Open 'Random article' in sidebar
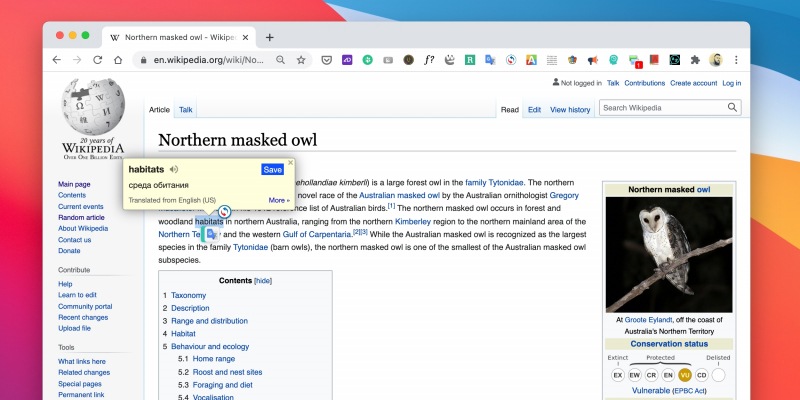The height and width of the screenshot is (400, 800). tap(81, 217)
